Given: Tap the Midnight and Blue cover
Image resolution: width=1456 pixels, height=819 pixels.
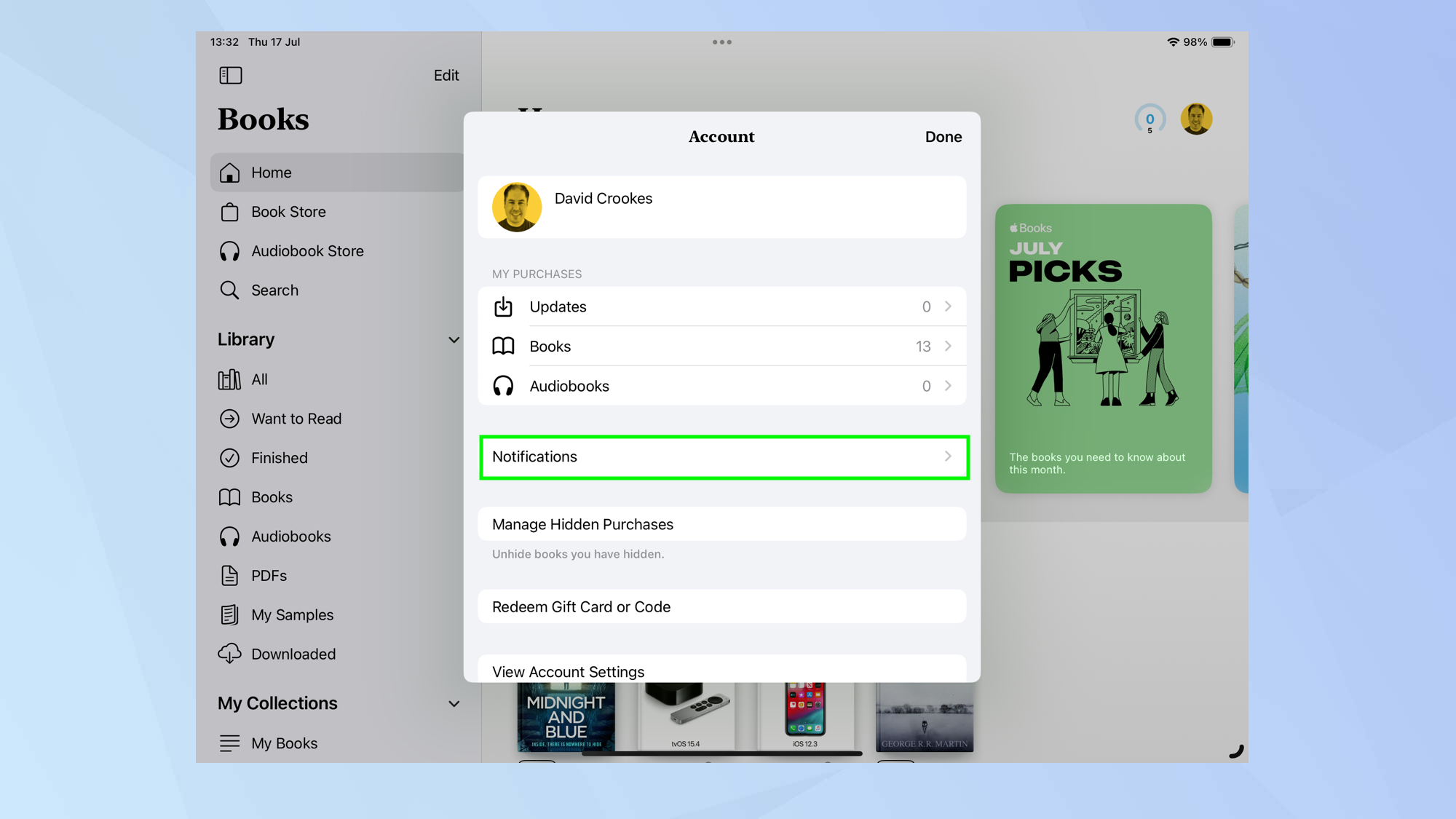Looking at the screenshot, I should coord(566,717).
